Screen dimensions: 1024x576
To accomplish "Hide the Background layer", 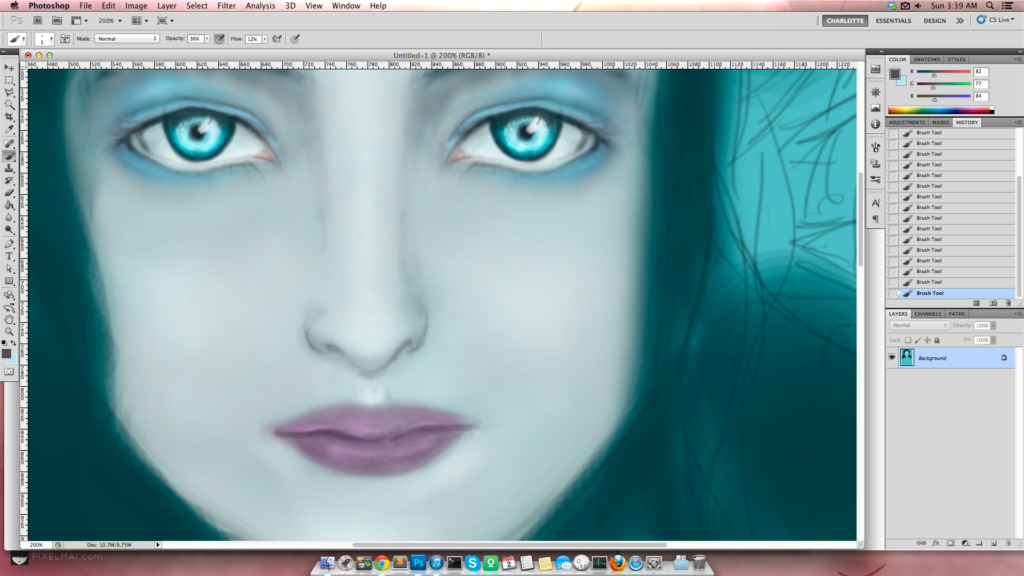I will coord(892,358).
